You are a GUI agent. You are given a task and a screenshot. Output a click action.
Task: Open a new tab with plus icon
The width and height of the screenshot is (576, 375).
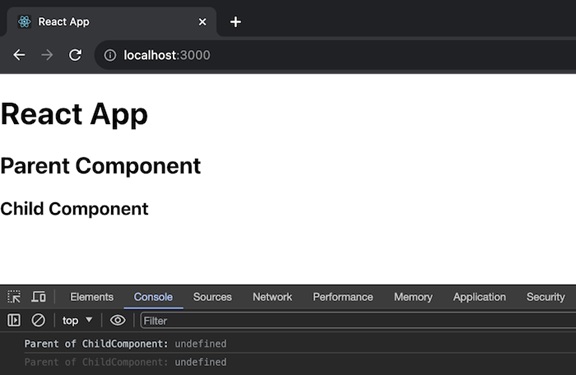coord(235,22)
